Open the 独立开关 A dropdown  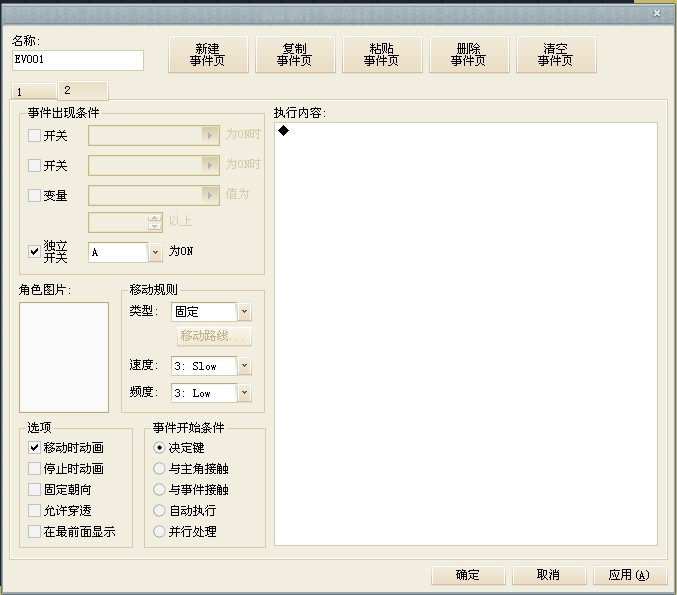[x=155, y=252]
